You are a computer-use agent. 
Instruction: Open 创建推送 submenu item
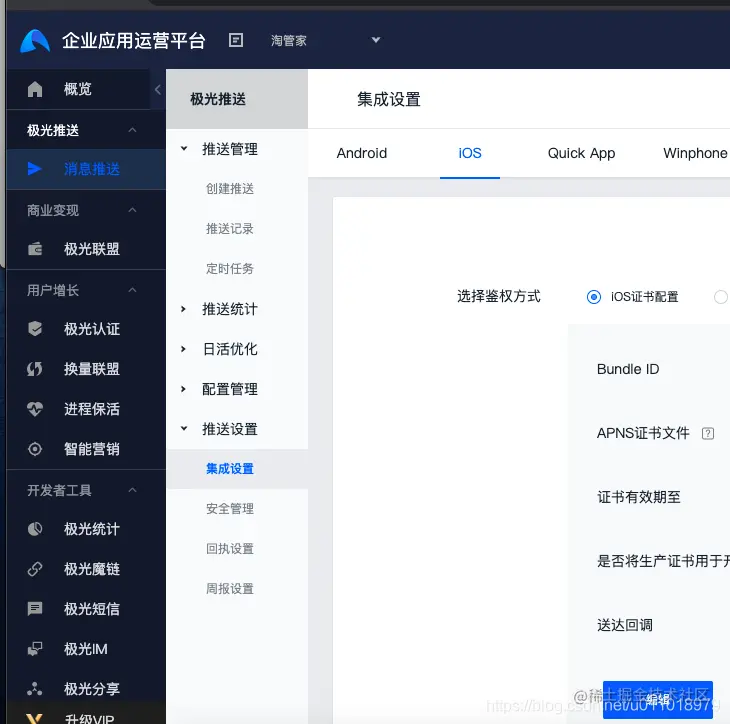(x=230, y=189)
